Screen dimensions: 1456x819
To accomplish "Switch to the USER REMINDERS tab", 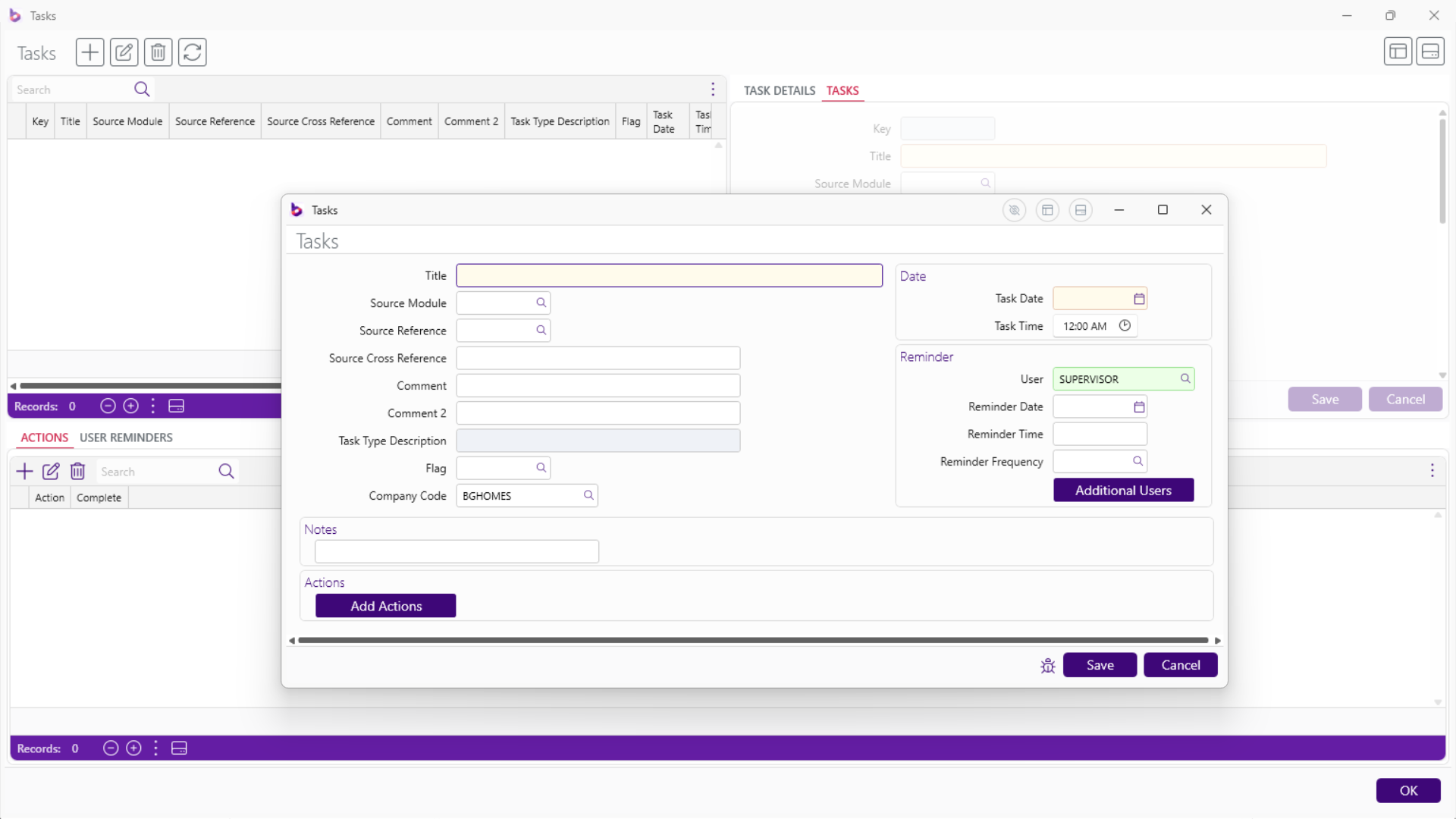I will coord(126,438).
